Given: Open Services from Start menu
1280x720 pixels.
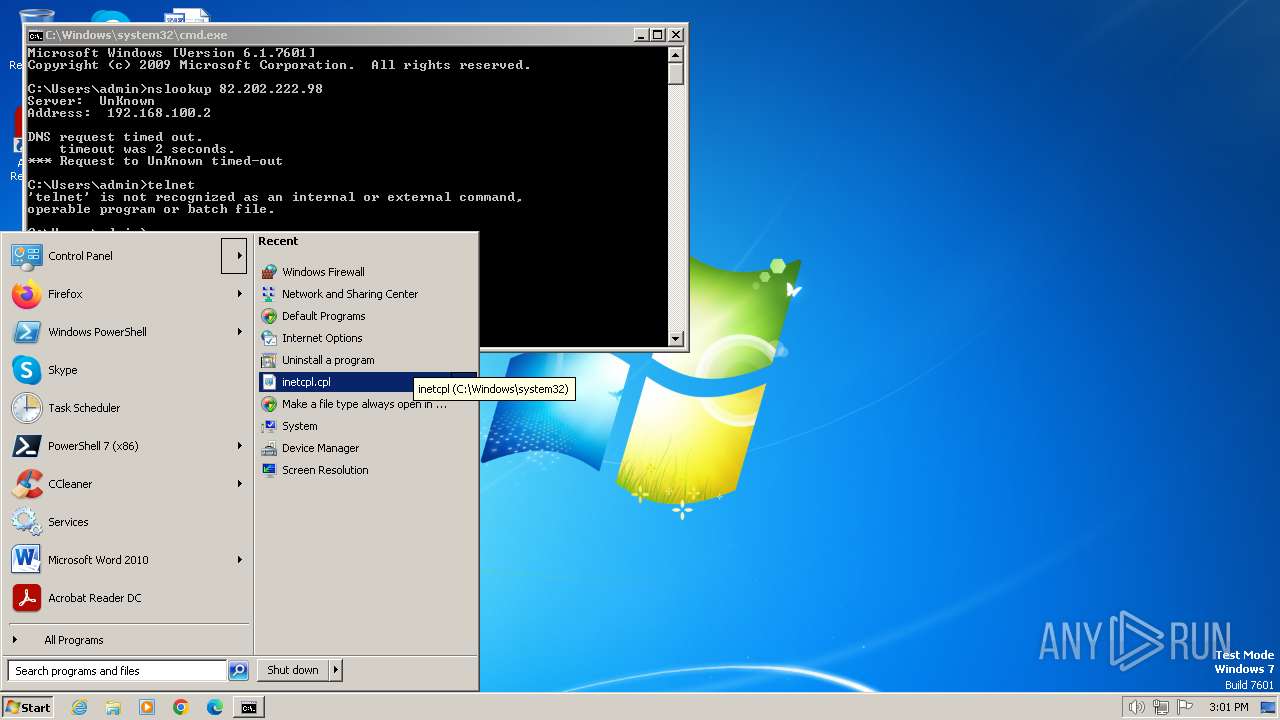Looking at the screenshot, I should (127, 522).
